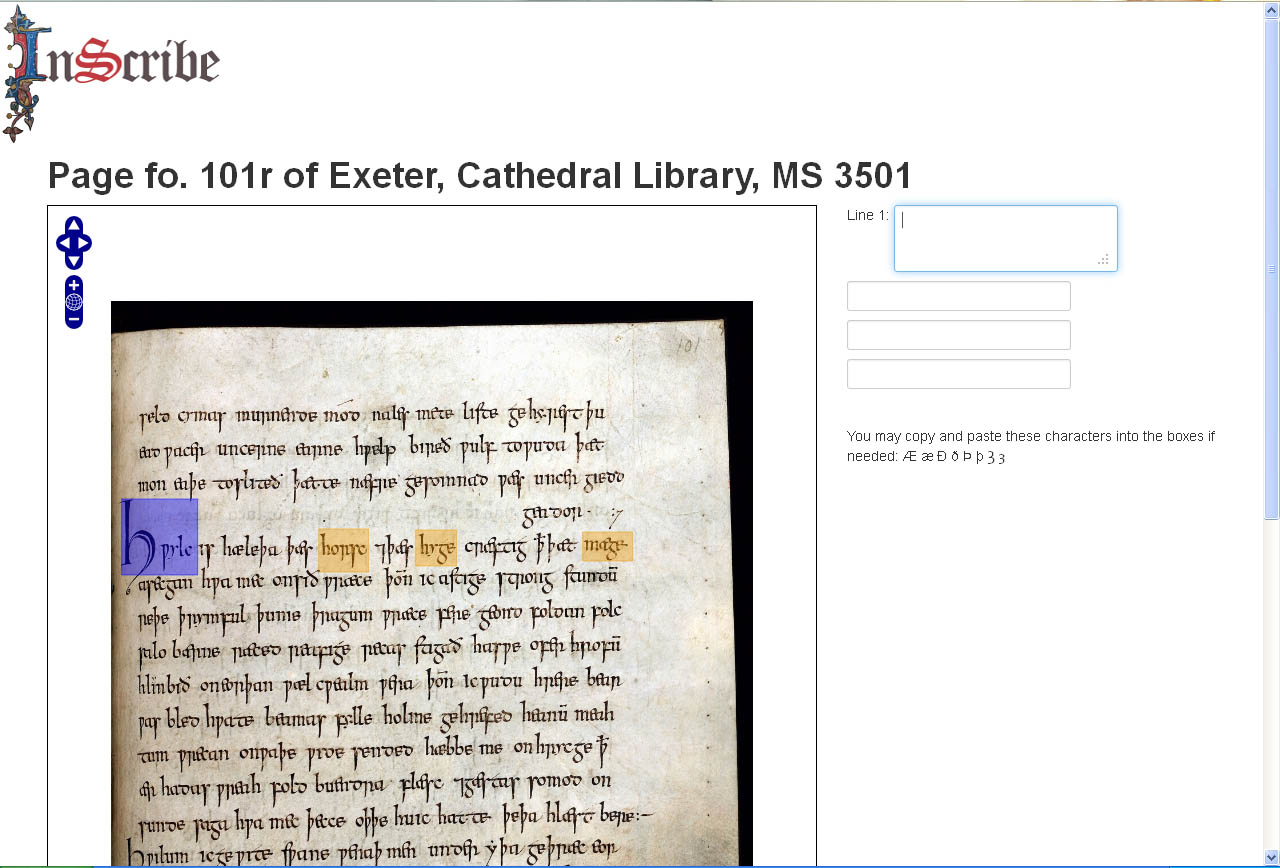Screen dimensions: 1280x868
Task: Select the special character Æ for copying
Action: coord(910,457)
